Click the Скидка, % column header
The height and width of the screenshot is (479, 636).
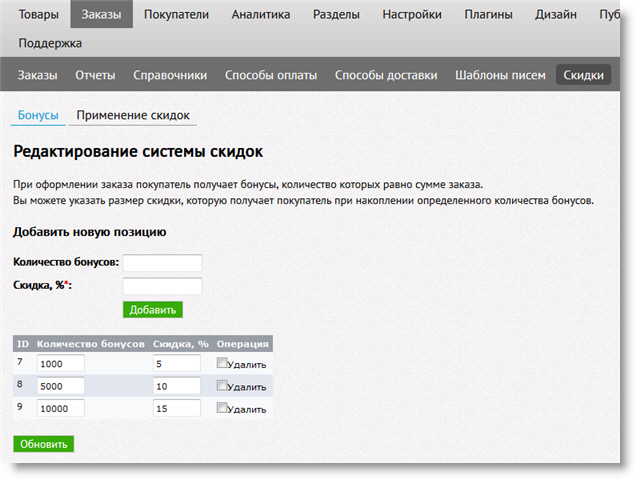point(180,344)
